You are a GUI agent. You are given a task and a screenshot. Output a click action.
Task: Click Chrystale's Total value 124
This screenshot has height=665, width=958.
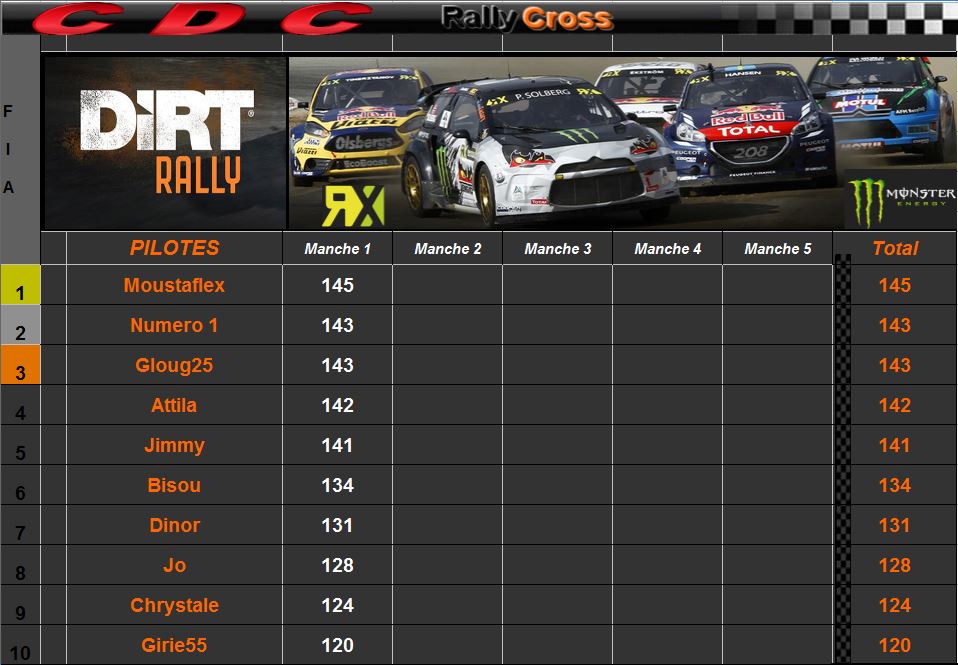pyautogui.click(x=894, y=605)
